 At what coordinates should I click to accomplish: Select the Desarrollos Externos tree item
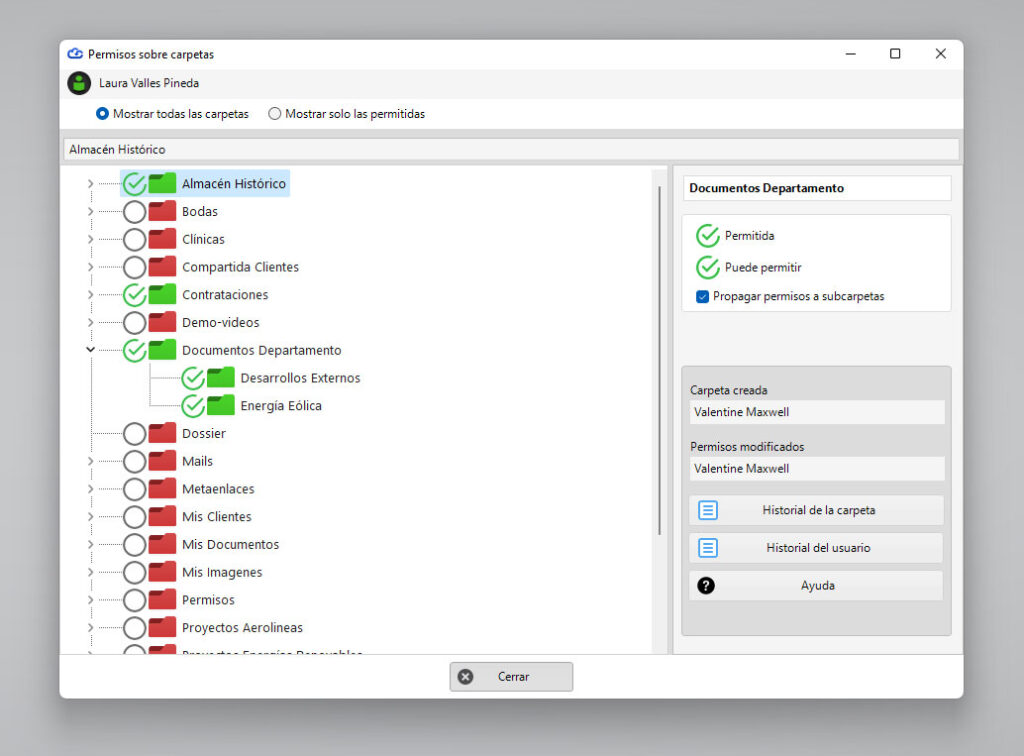pyautogui.click(x=300, y=378)
